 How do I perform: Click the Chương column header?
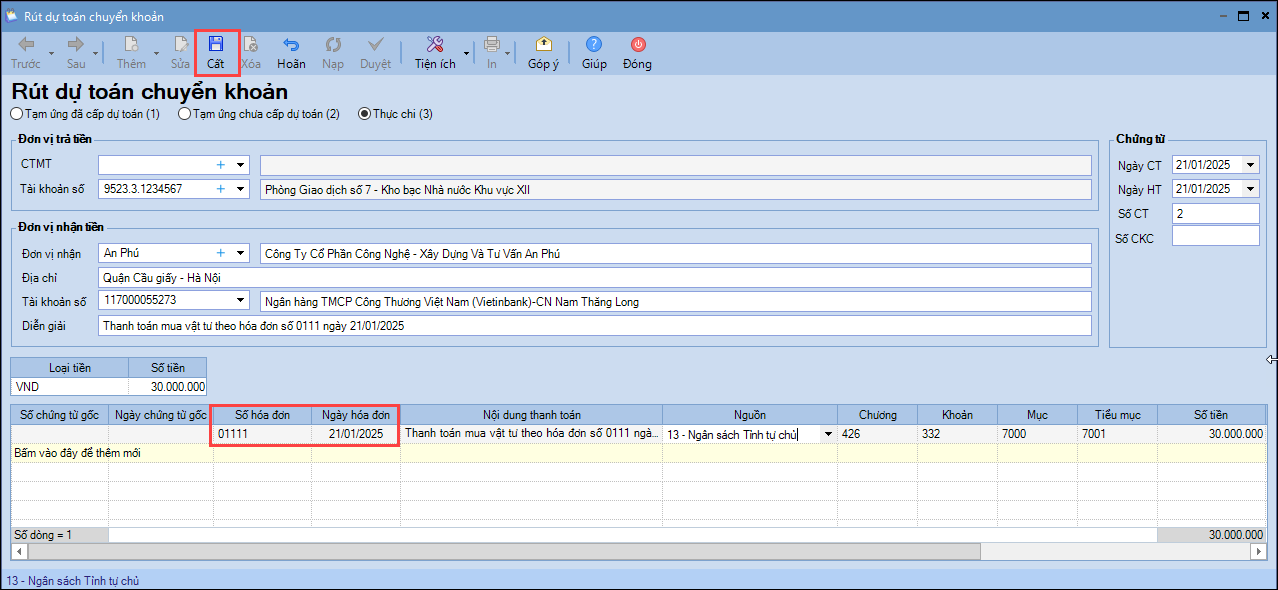(x=877, y=414)
